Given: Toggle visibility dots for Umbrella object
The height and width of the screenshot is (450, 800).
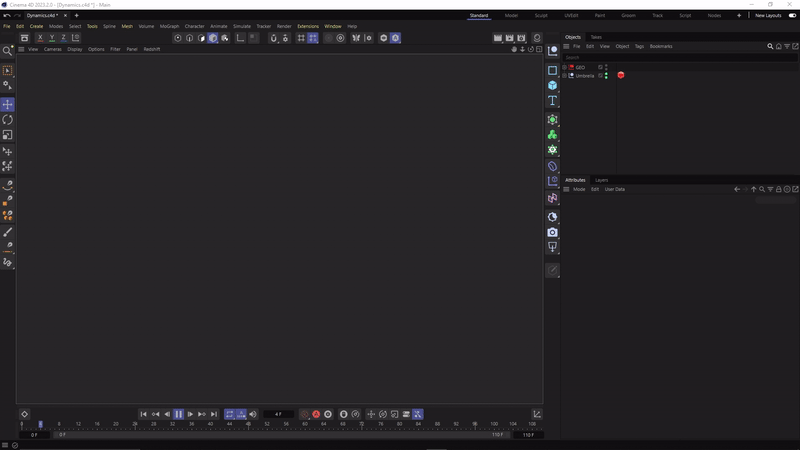Looking at the screenshot, I should click(x=606, y=76).
